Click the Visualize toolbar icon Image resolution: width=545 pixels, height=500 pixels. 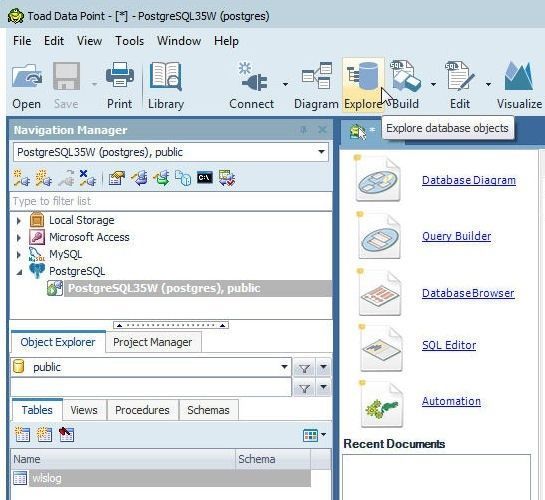519,76
